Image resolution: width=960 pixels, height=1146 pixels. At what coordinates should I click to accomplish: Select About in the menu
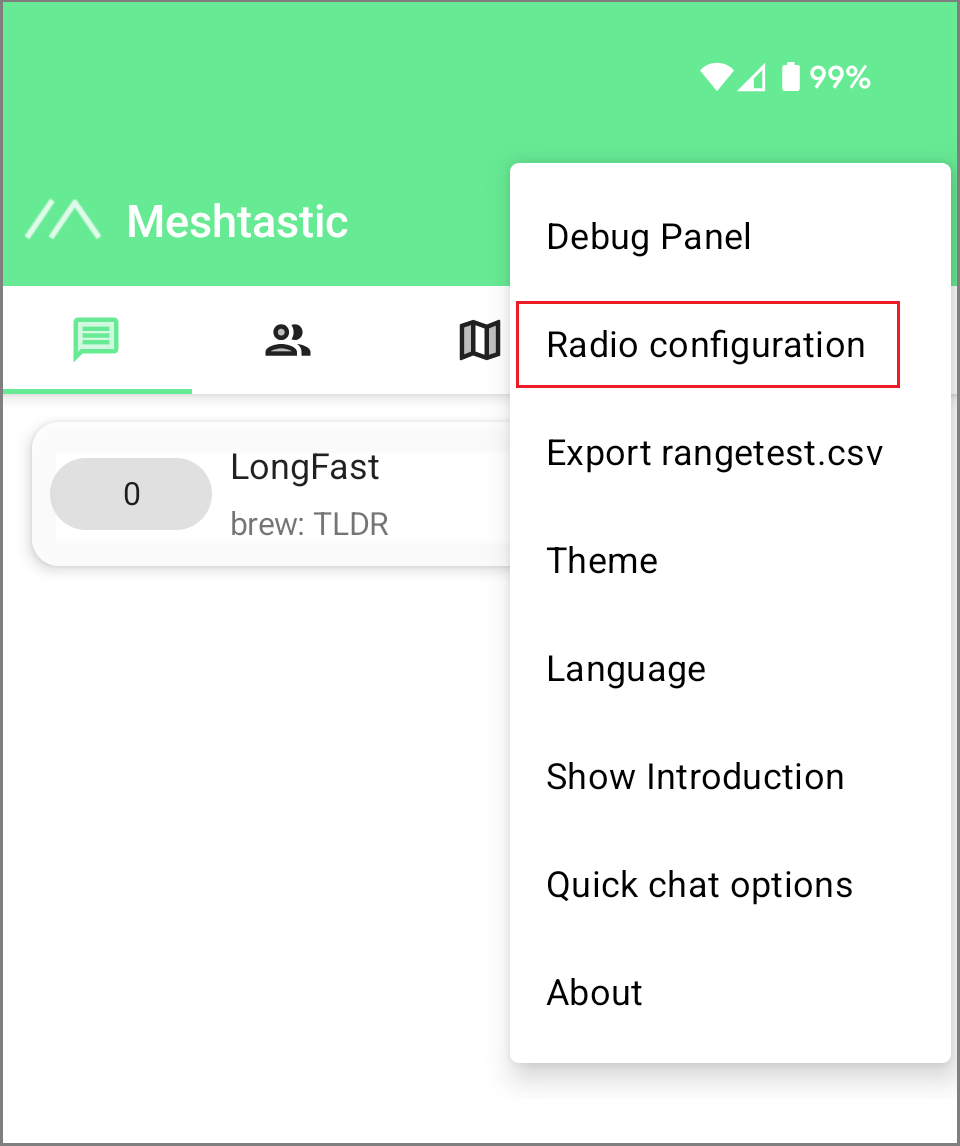pos(594,993)
